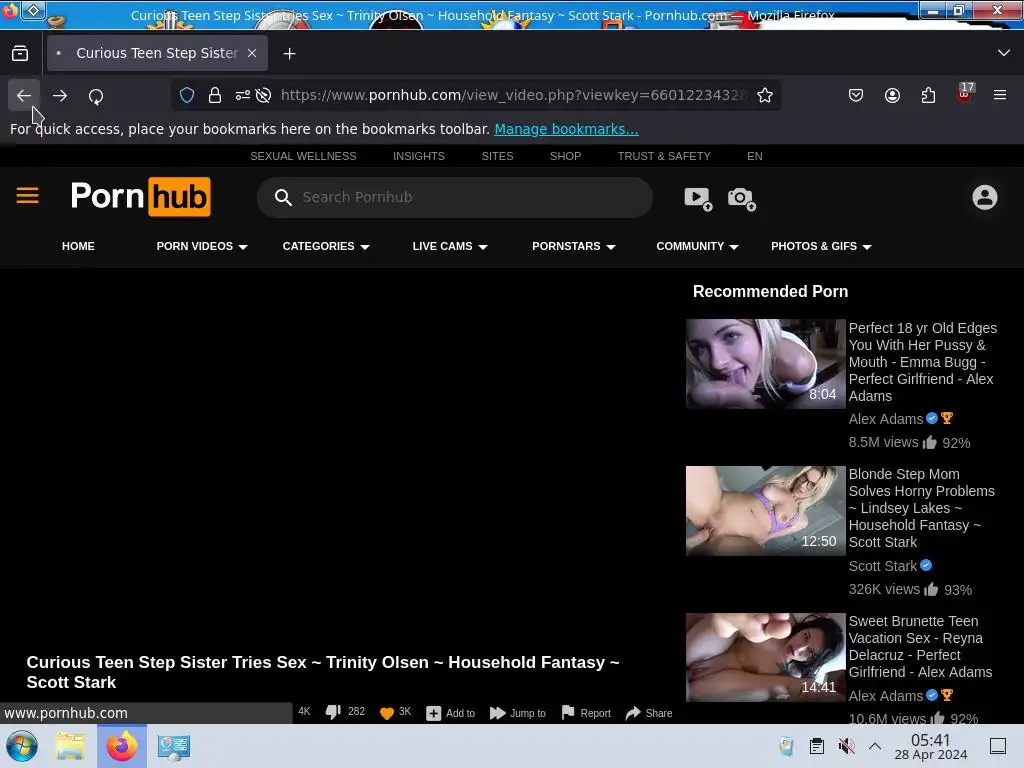The width and height of the screenshot is (1024, 768).
Task: Open SITES in the top bar
Action: coord(497,156)
